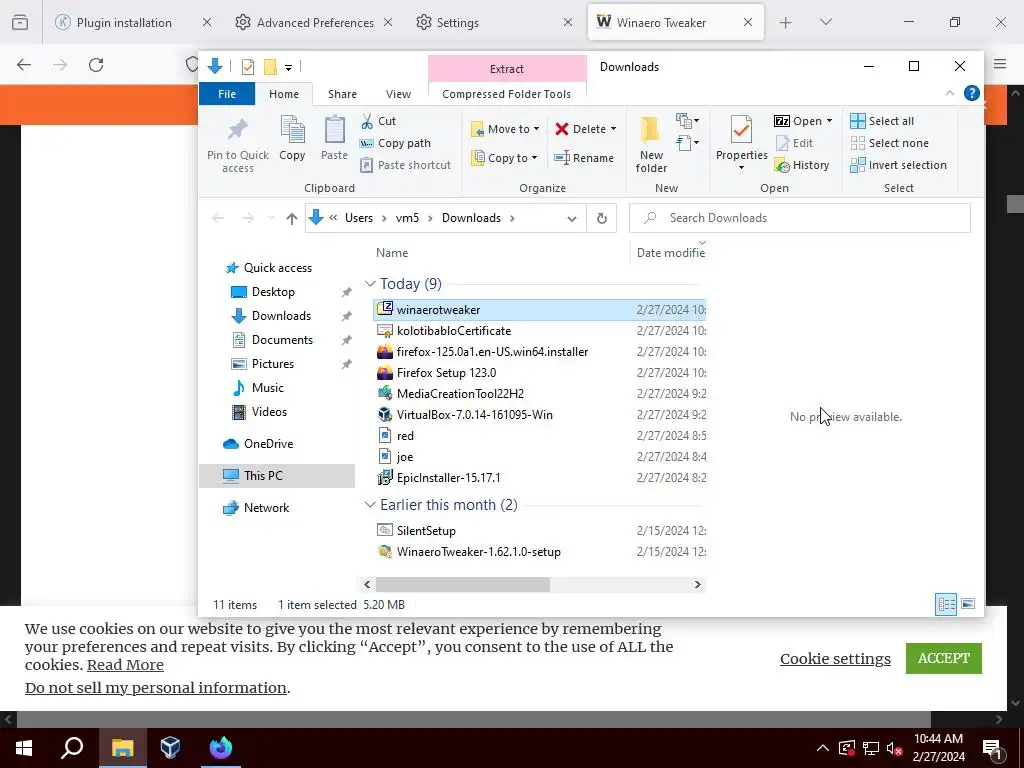Click the horizontal scrollbar in file list
Image resolution: width=1024 pixels, height=768 pixels.
tap(462, 584)
